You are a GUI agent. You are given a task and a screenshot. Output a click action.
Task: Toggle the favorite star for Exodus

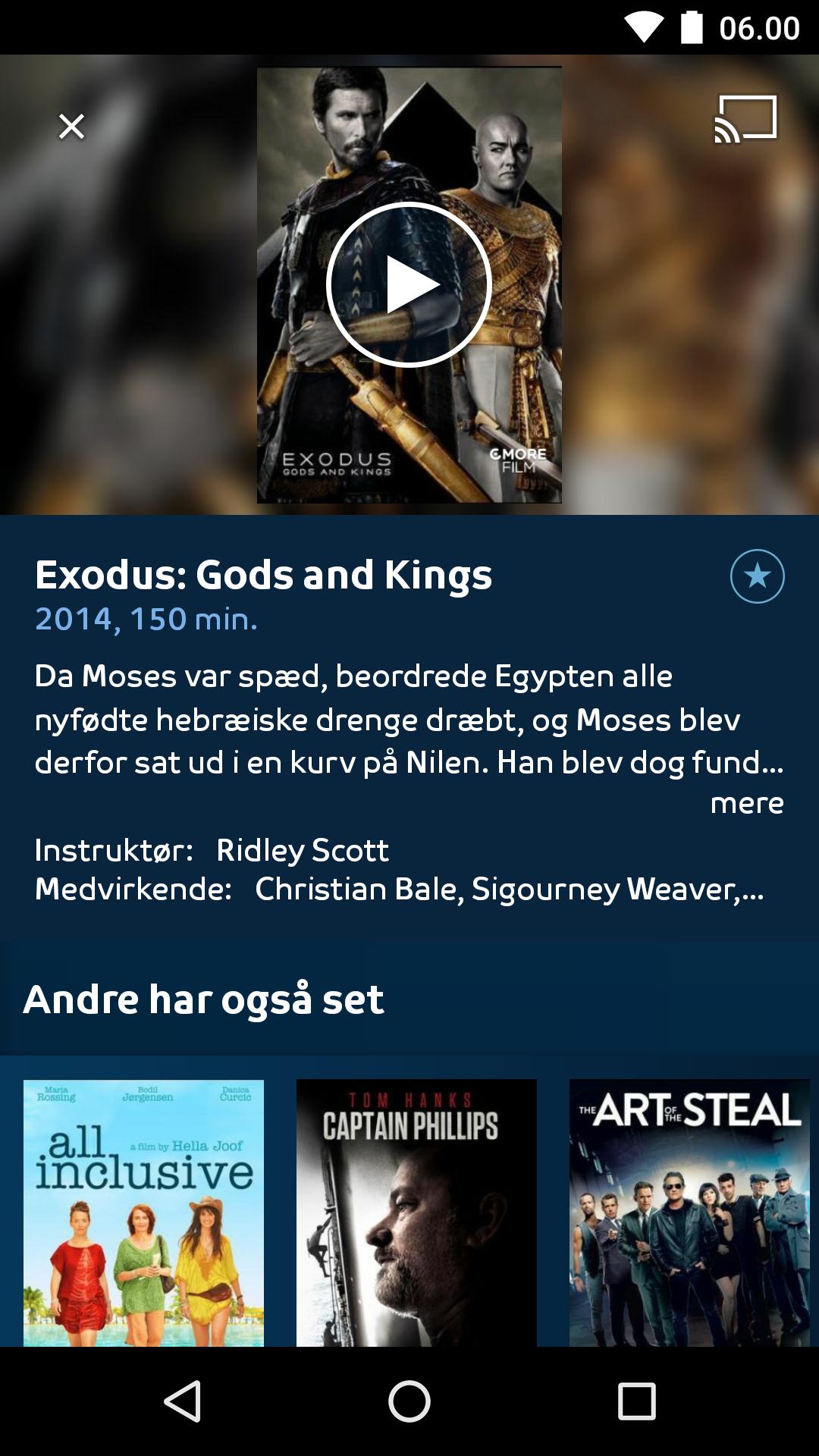(x=757, y=576)
